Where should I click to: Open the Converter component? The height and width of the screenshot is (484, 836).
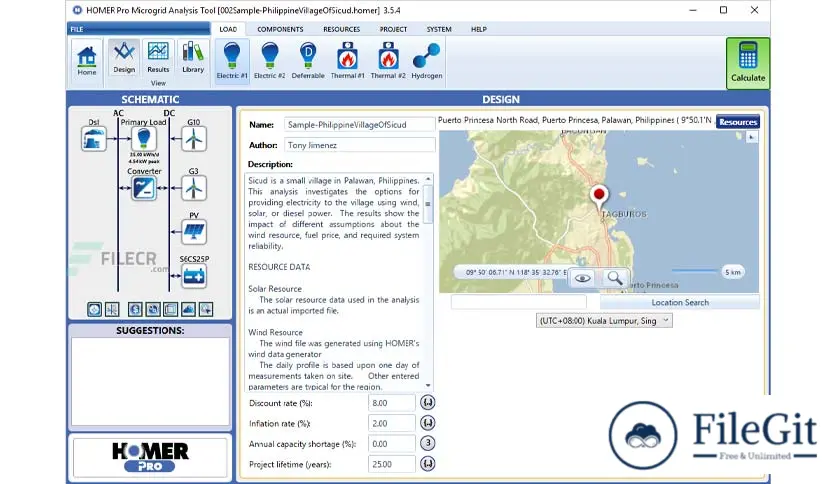click(144, 188)
